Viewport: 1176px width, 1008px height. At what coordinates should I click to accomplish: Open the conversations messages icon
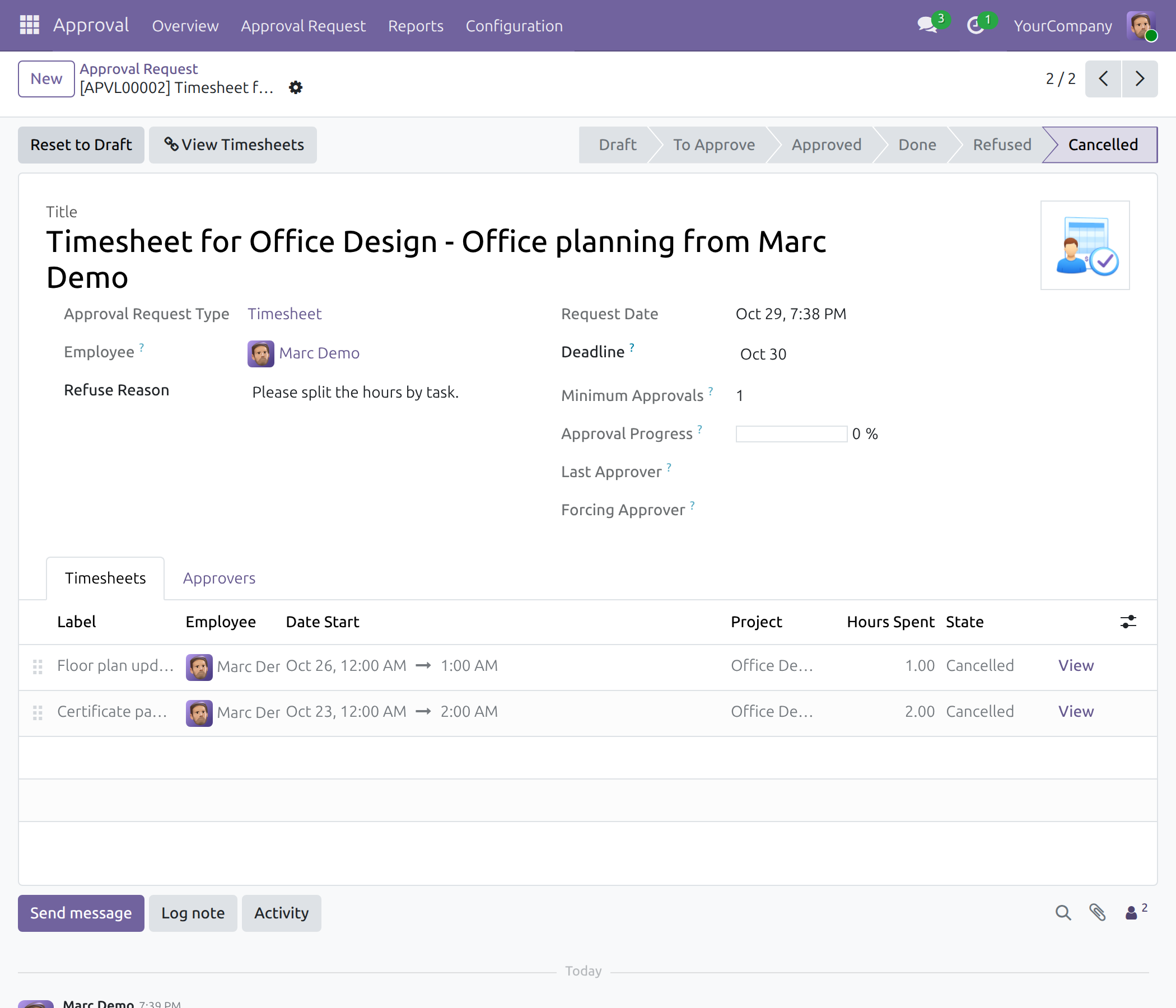tap(927, 26)
